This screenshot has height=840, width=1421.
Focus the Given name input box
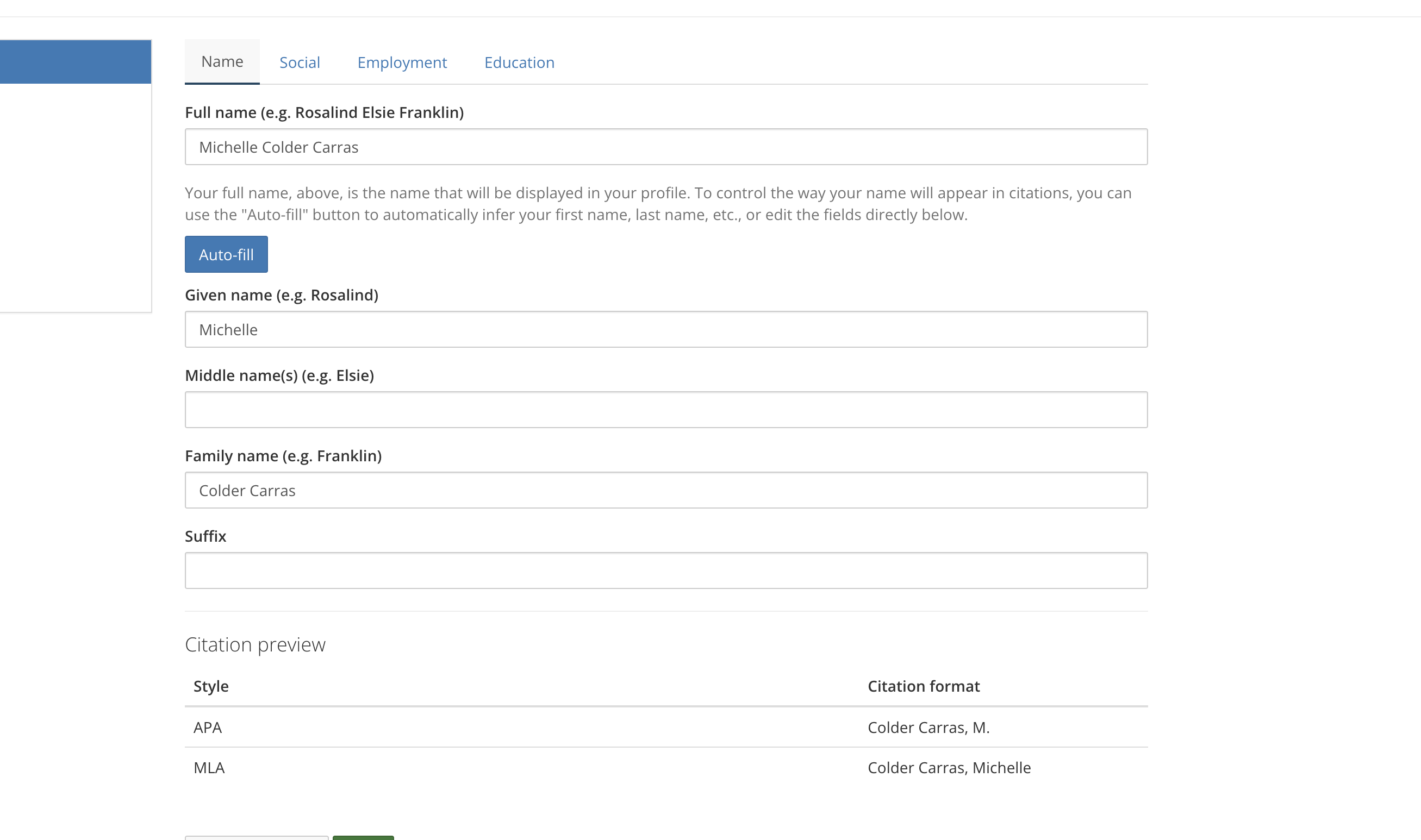click(666, 329)
